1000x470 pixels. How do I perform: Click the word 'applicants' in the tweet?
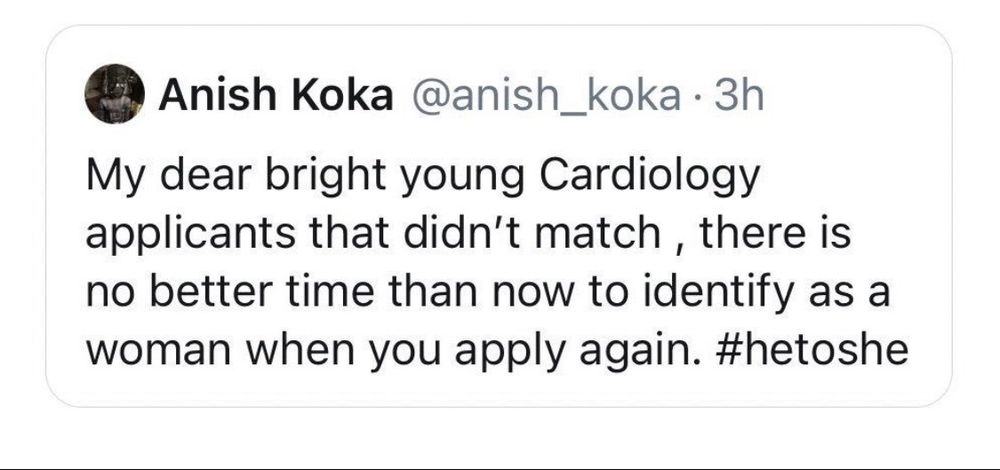[191, 236]
